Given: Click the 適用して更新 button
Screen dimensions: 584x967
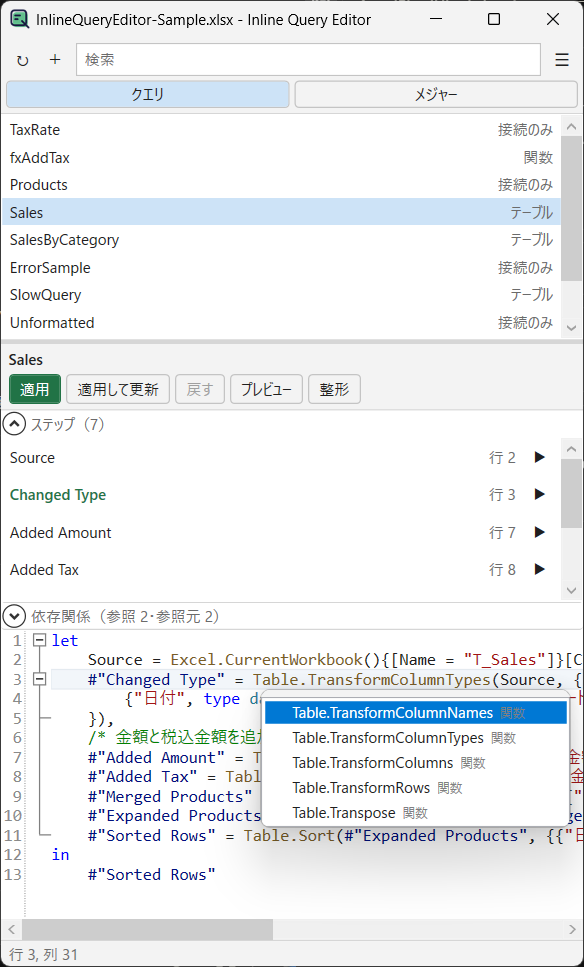Looking at the screenshot, I should (x=118, y=389).
